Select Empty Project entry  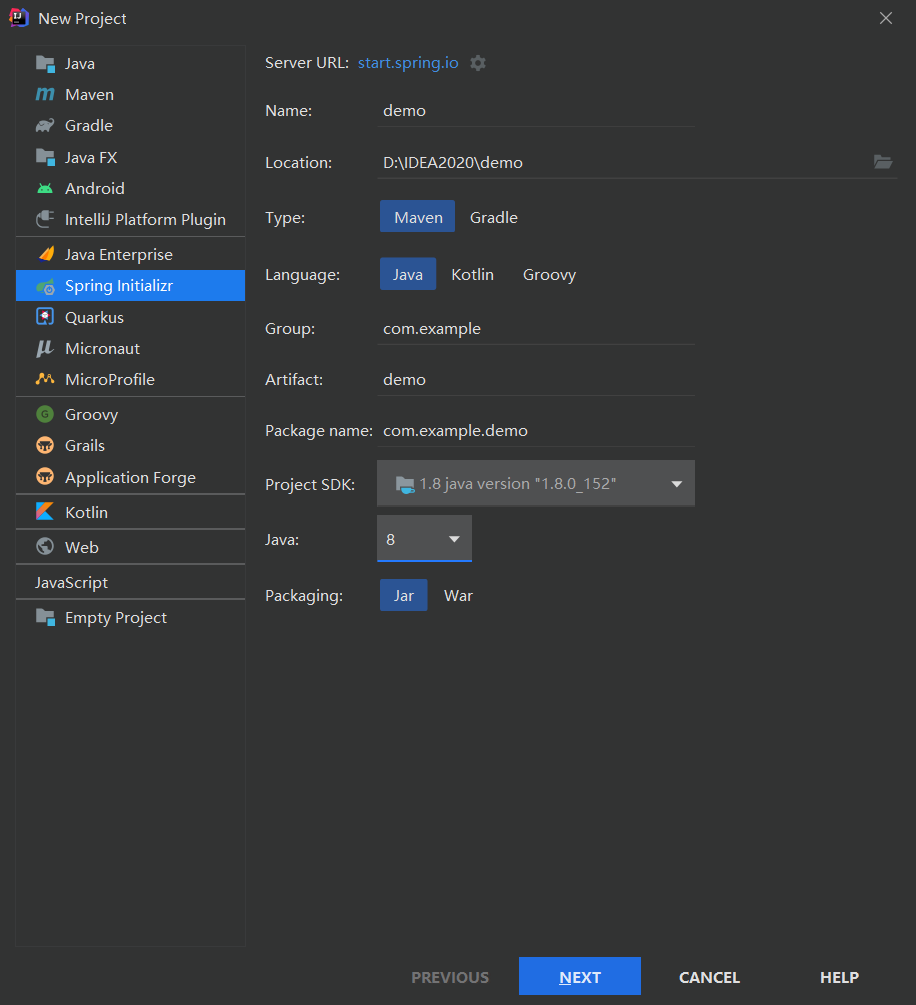pos(130,617)
